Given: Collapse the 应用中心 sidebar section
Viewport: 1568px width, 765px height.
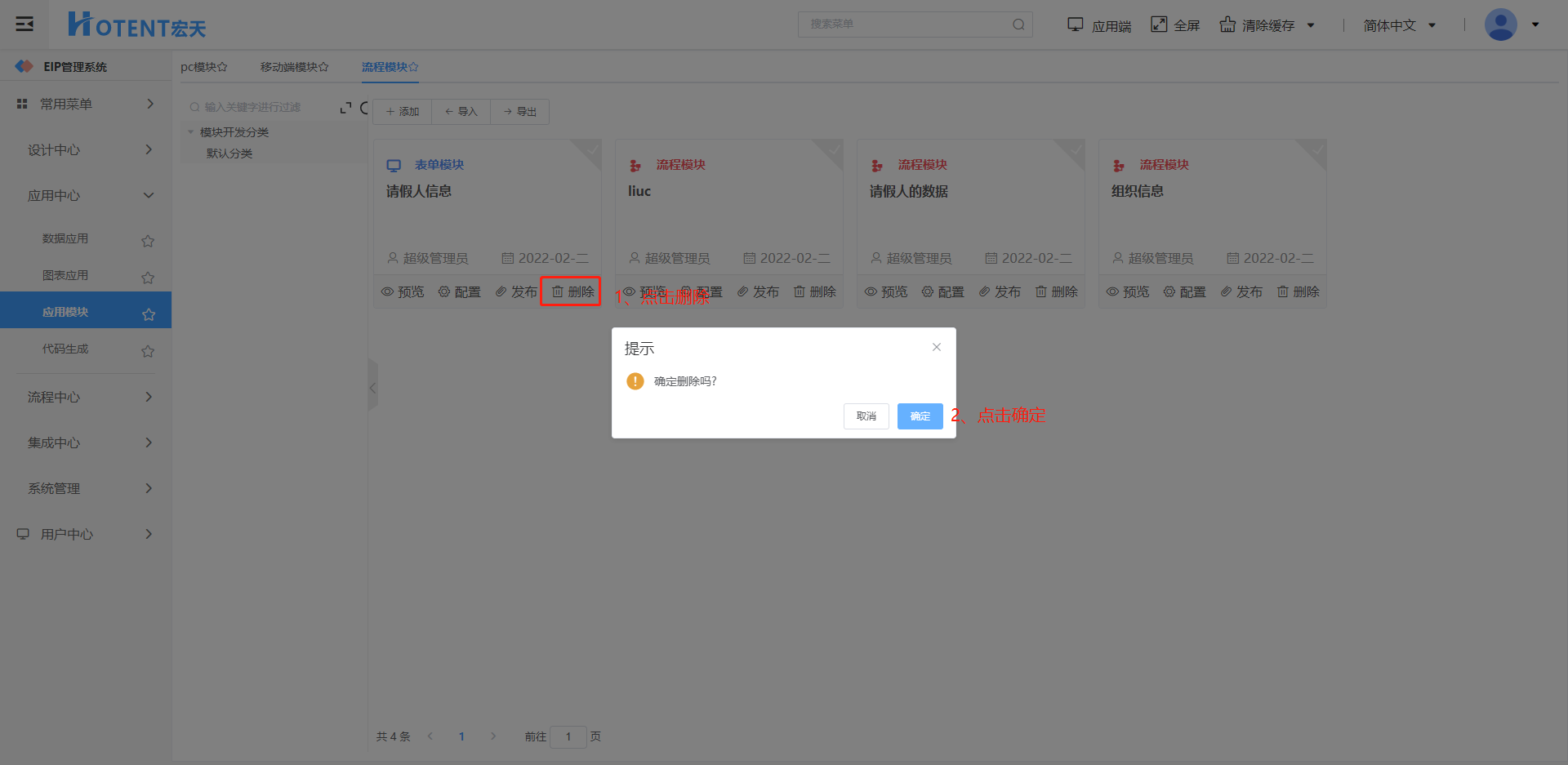Looking at the screenshot, I should (x=86, y=195).
